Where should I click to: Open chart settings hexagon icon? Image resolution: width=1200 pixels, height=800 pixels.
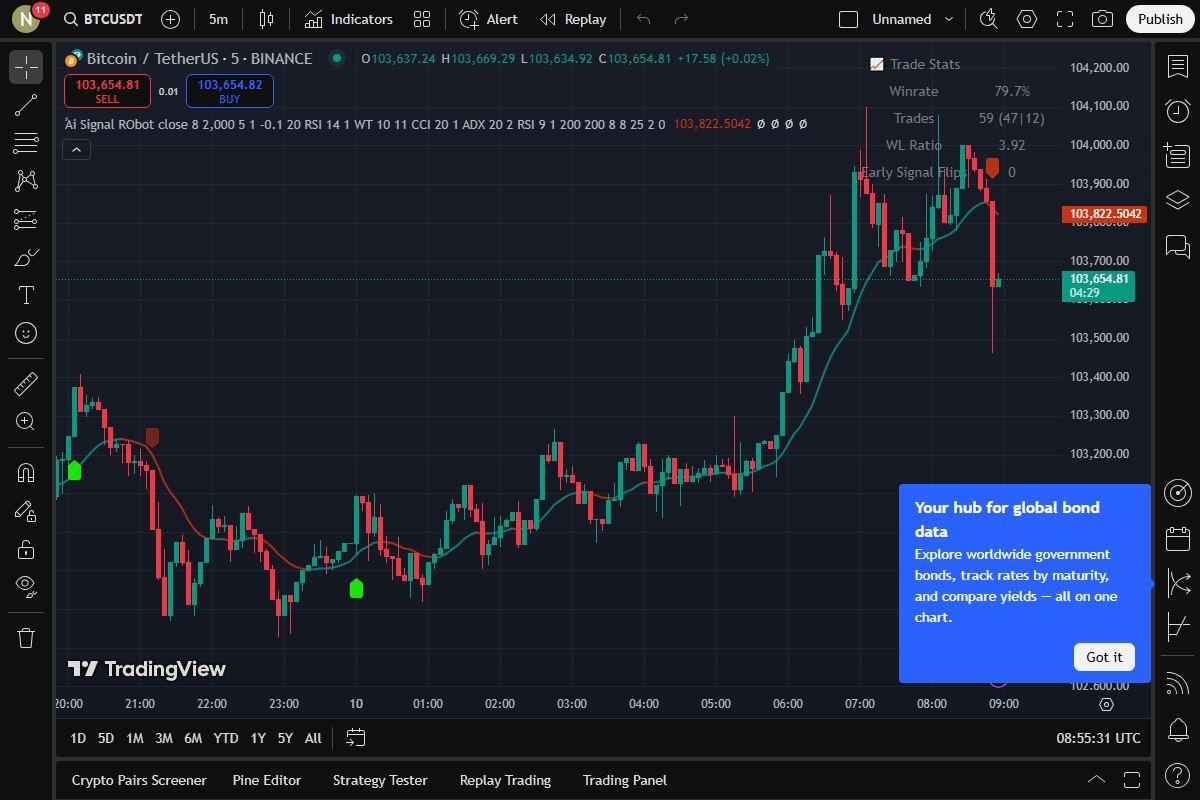pyautogui.click(x=1027, y=19)
